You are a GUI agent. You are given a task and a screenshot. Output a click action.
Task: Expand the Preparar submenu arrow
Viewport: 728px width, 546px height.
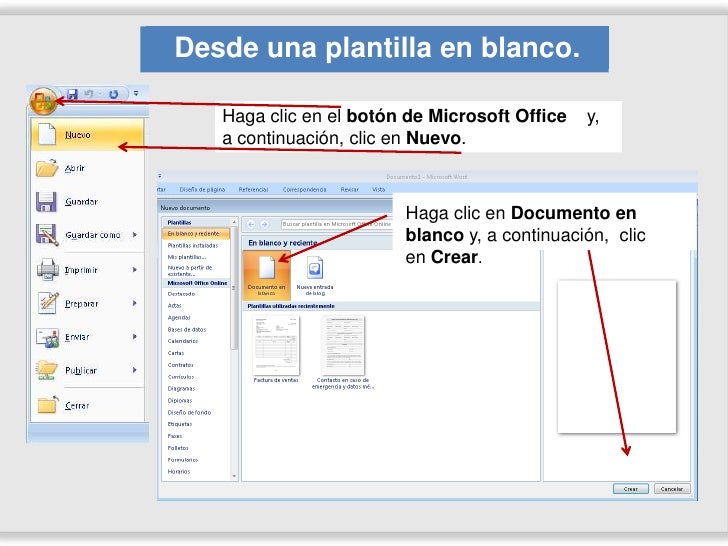pos(135,303)
